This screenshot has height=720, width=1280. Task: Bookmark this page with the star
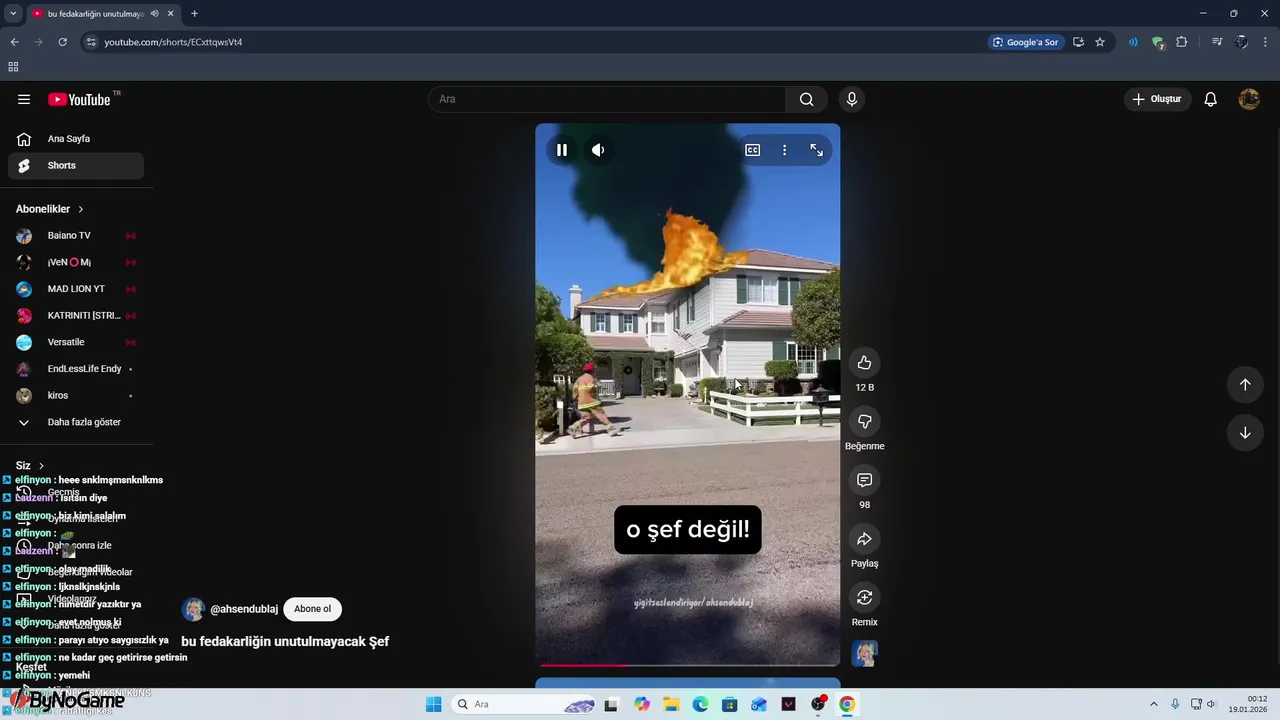click(x=1100, y=42)
